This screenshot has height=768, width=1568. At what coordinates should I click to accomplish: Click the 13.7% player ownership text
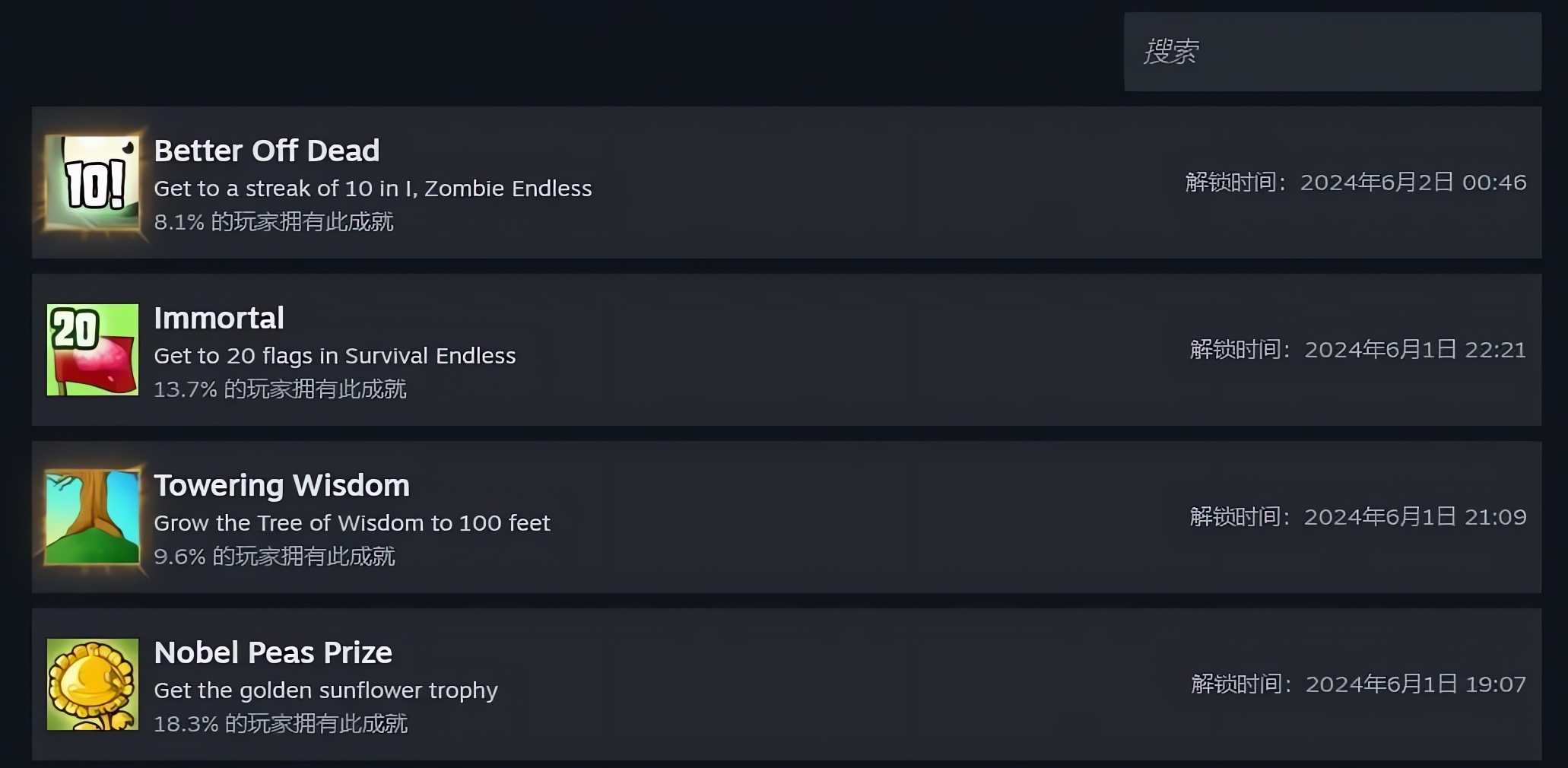coord(280,389)
